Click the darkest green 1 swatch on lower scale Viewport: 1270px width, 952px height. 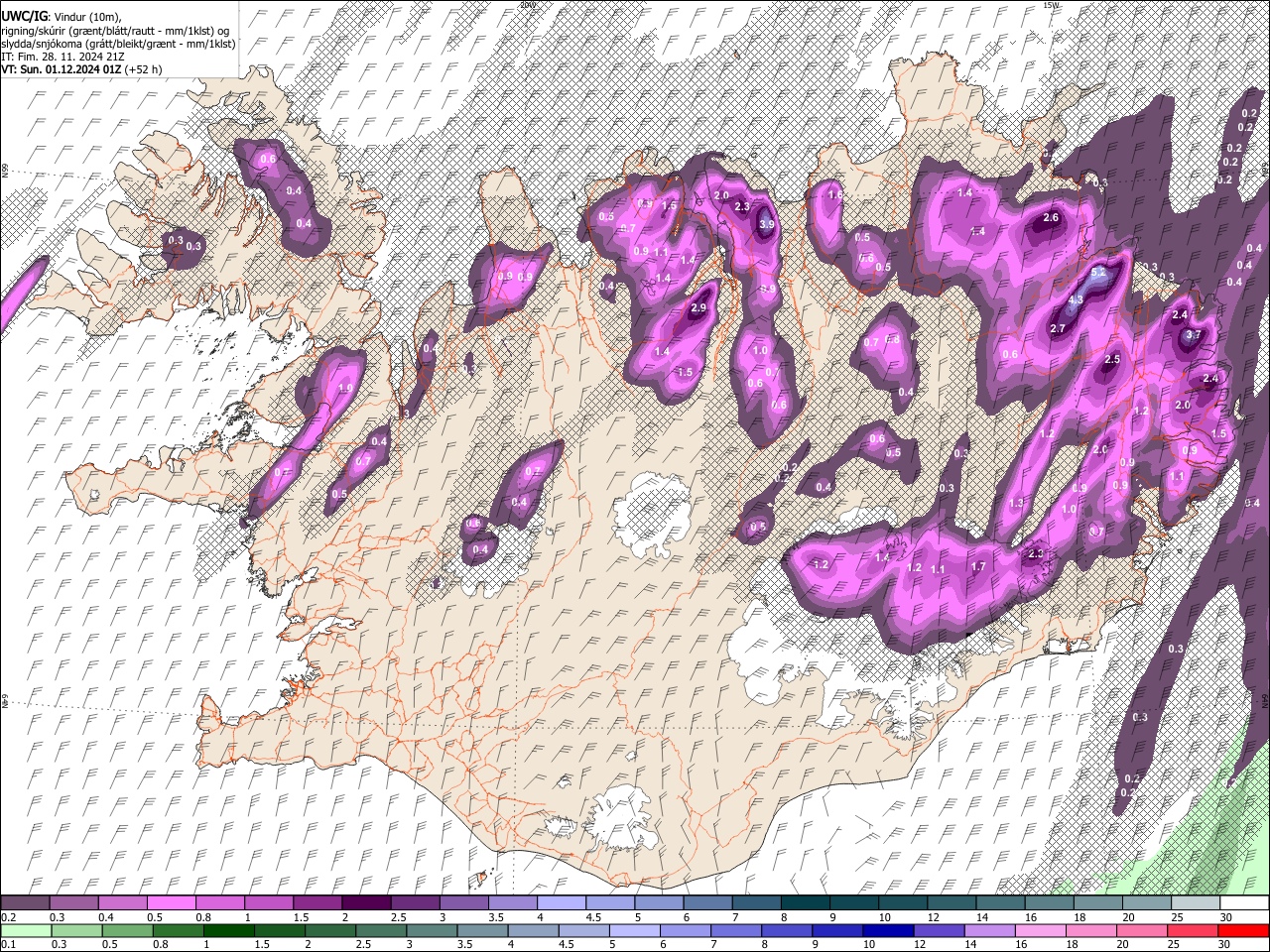pos(228,931)
